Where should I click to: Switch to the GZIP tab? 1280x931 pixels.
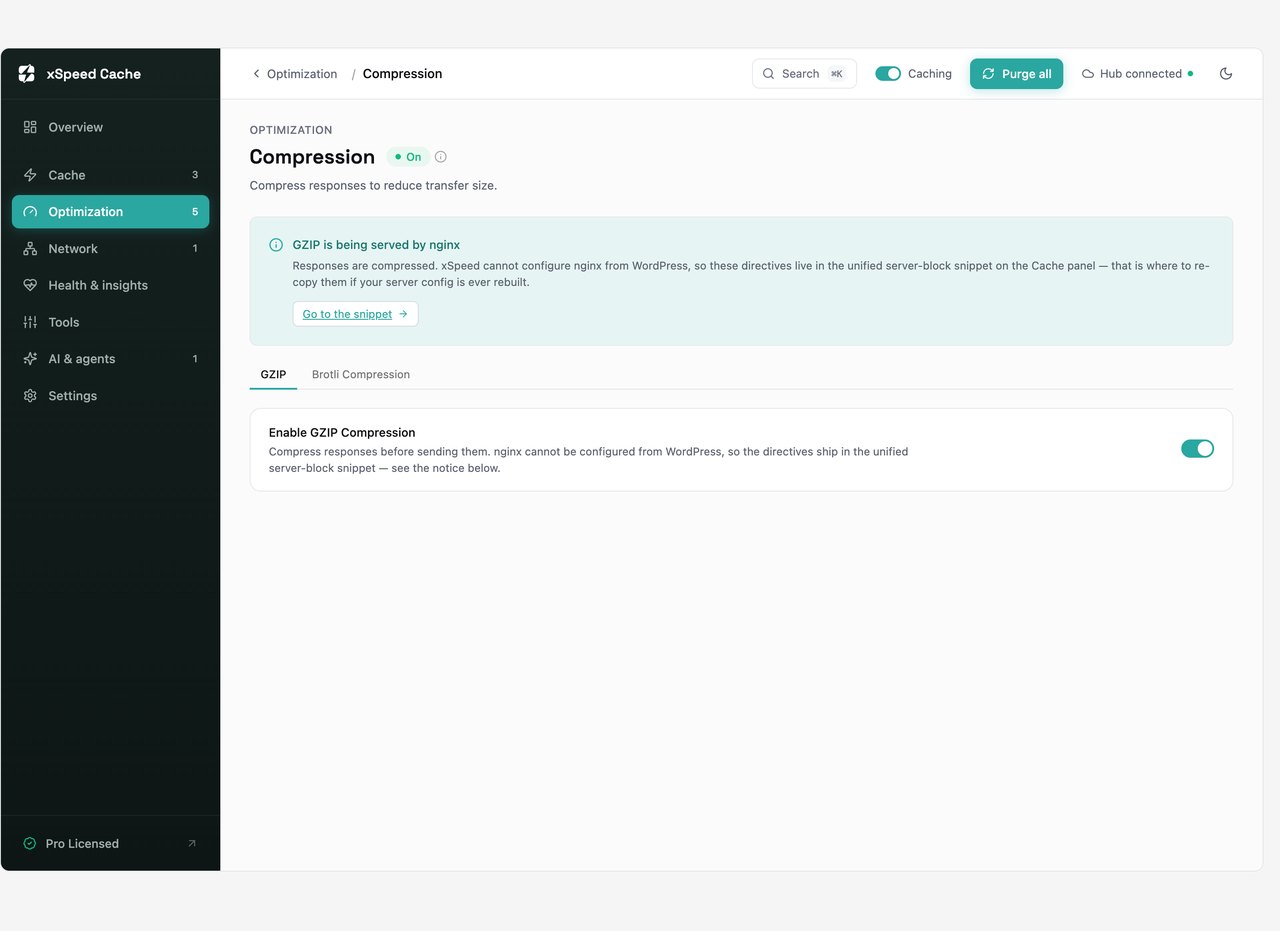(273, 375)
